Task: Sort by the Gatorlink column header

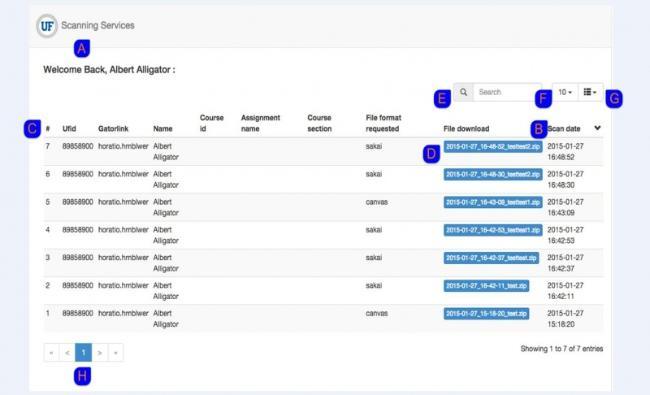Action: [113, 128]
